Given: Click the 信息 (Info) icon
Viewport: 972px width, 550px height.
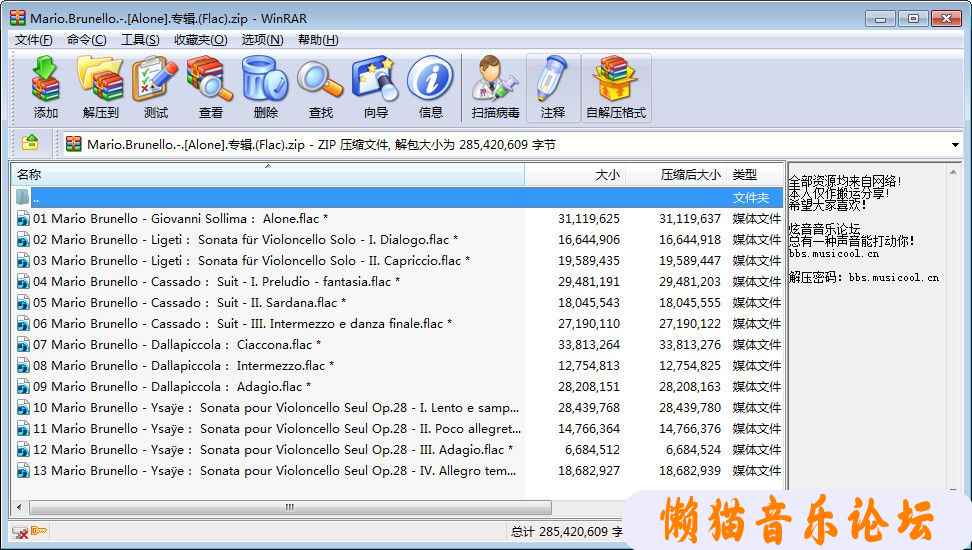Looking at the screenshot, I should point(431,79).
